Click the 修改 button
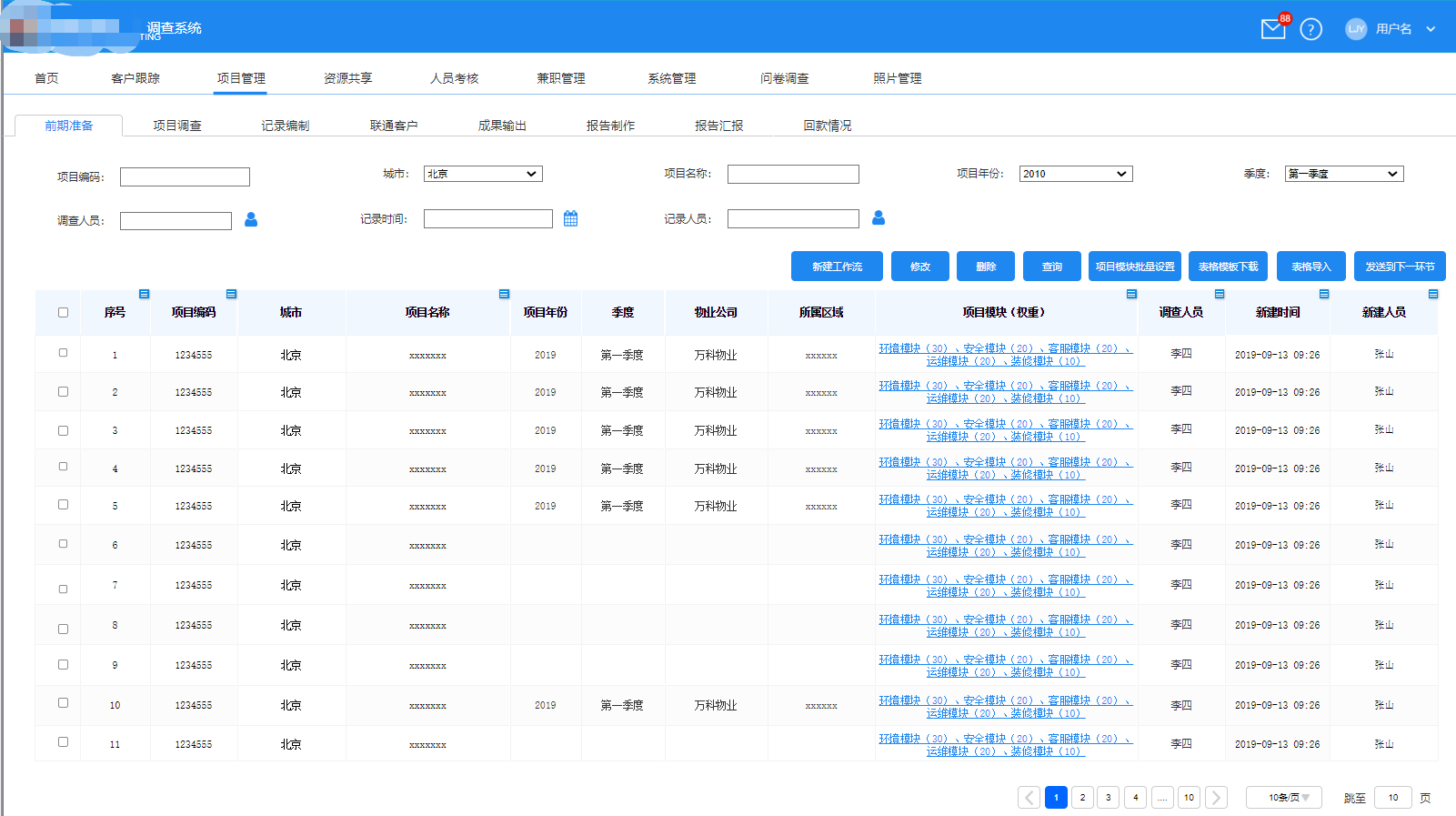The image size is (1456, 816). [920, 267]
